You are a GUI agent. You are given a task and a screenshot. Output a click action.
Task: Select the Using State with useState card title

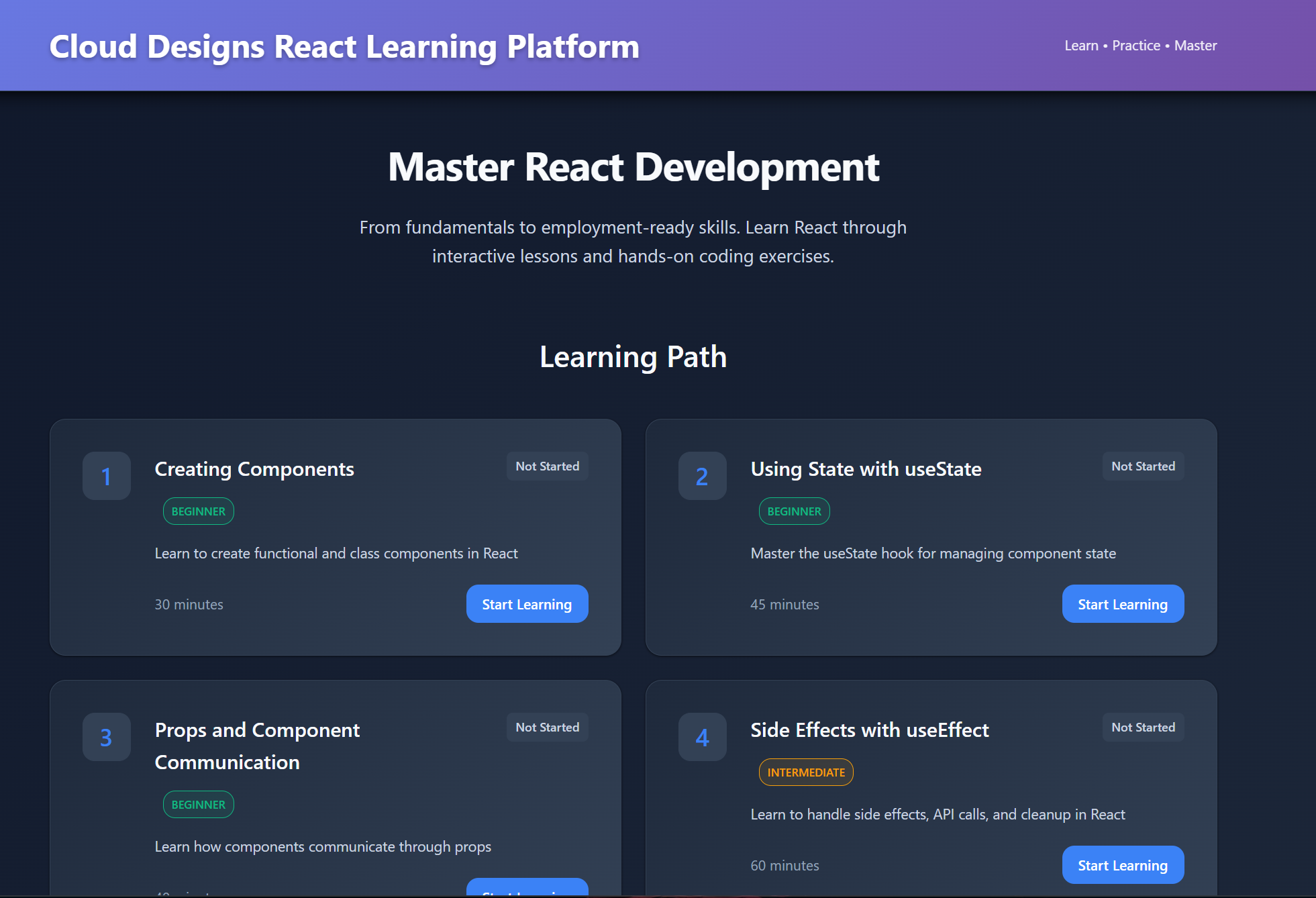pos(866,469)
